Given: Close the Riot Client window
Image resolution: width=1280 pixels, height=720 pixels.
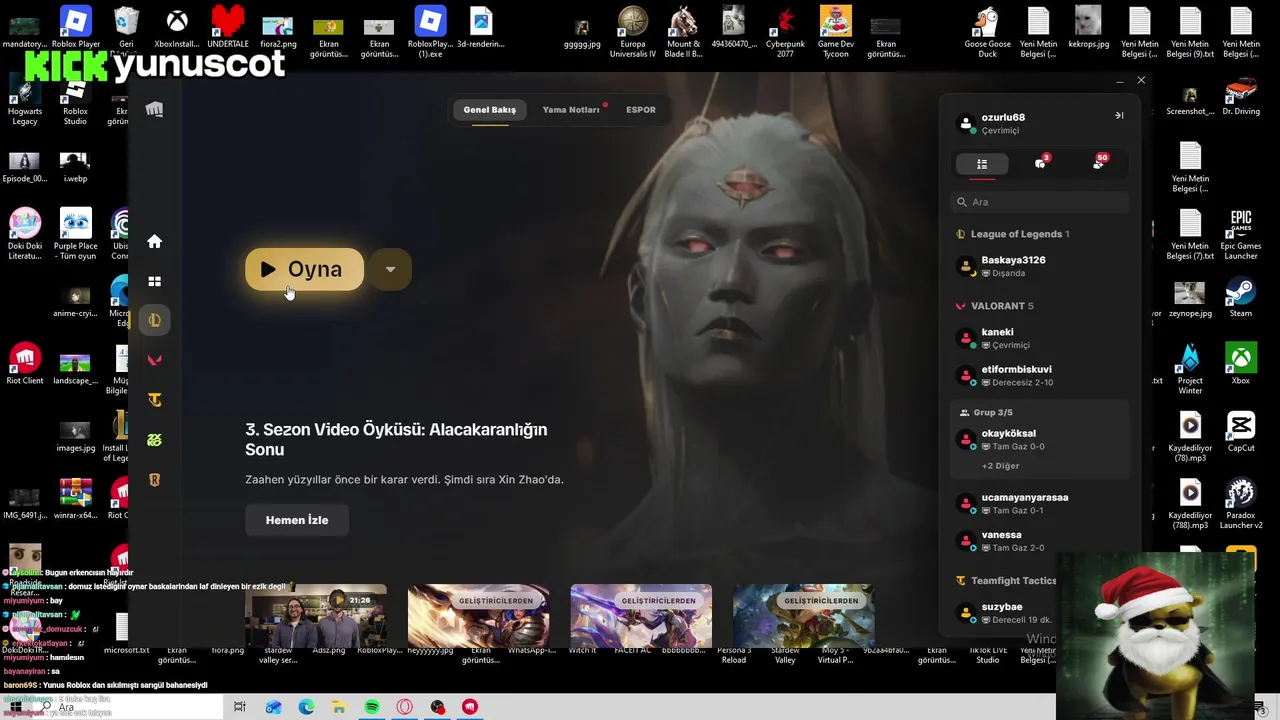Looking at the screenshot, I should tap(1141, 80).
